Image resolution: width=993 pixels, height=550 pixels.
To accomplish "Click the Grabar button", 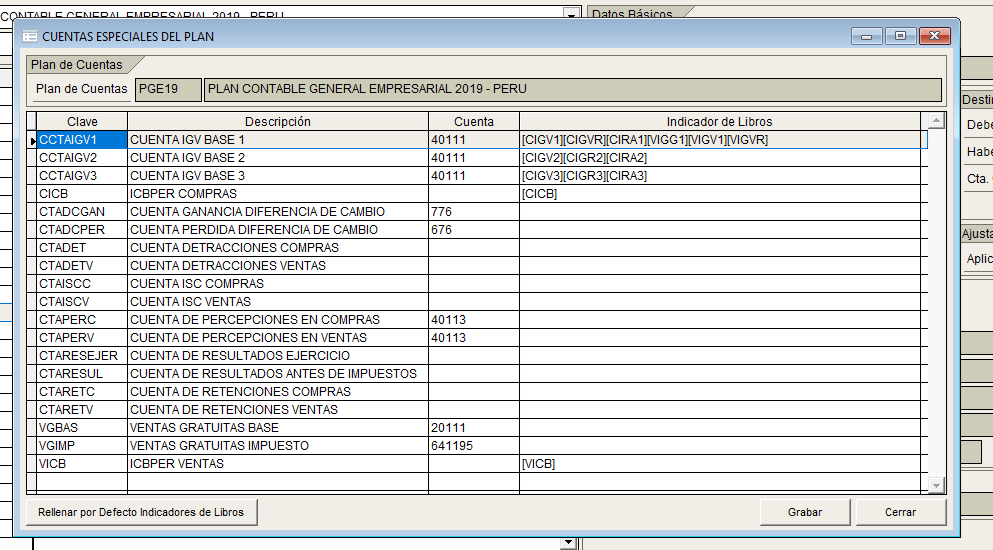I will tap(804, 512).
